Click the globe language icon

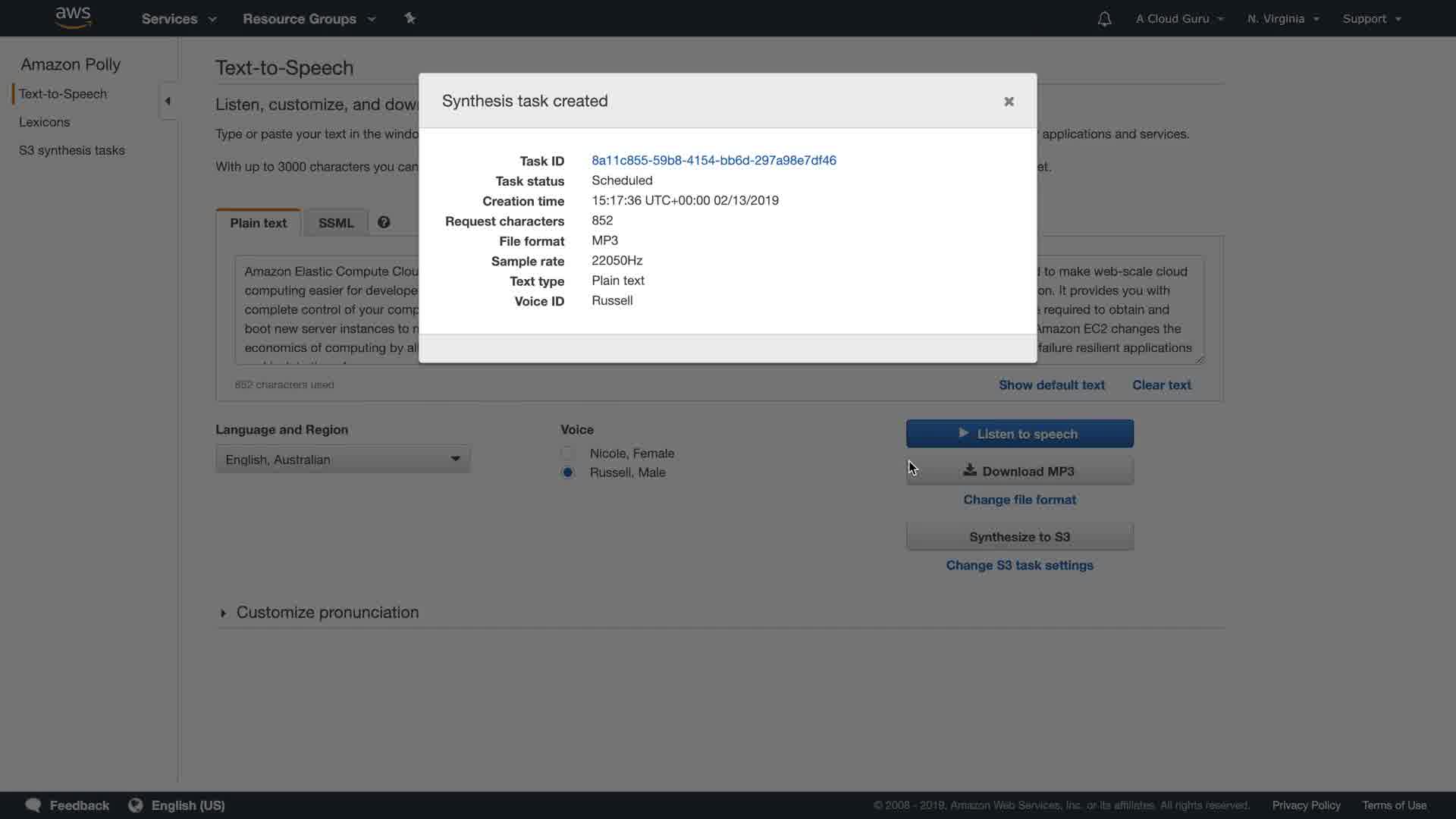(136, 805)
